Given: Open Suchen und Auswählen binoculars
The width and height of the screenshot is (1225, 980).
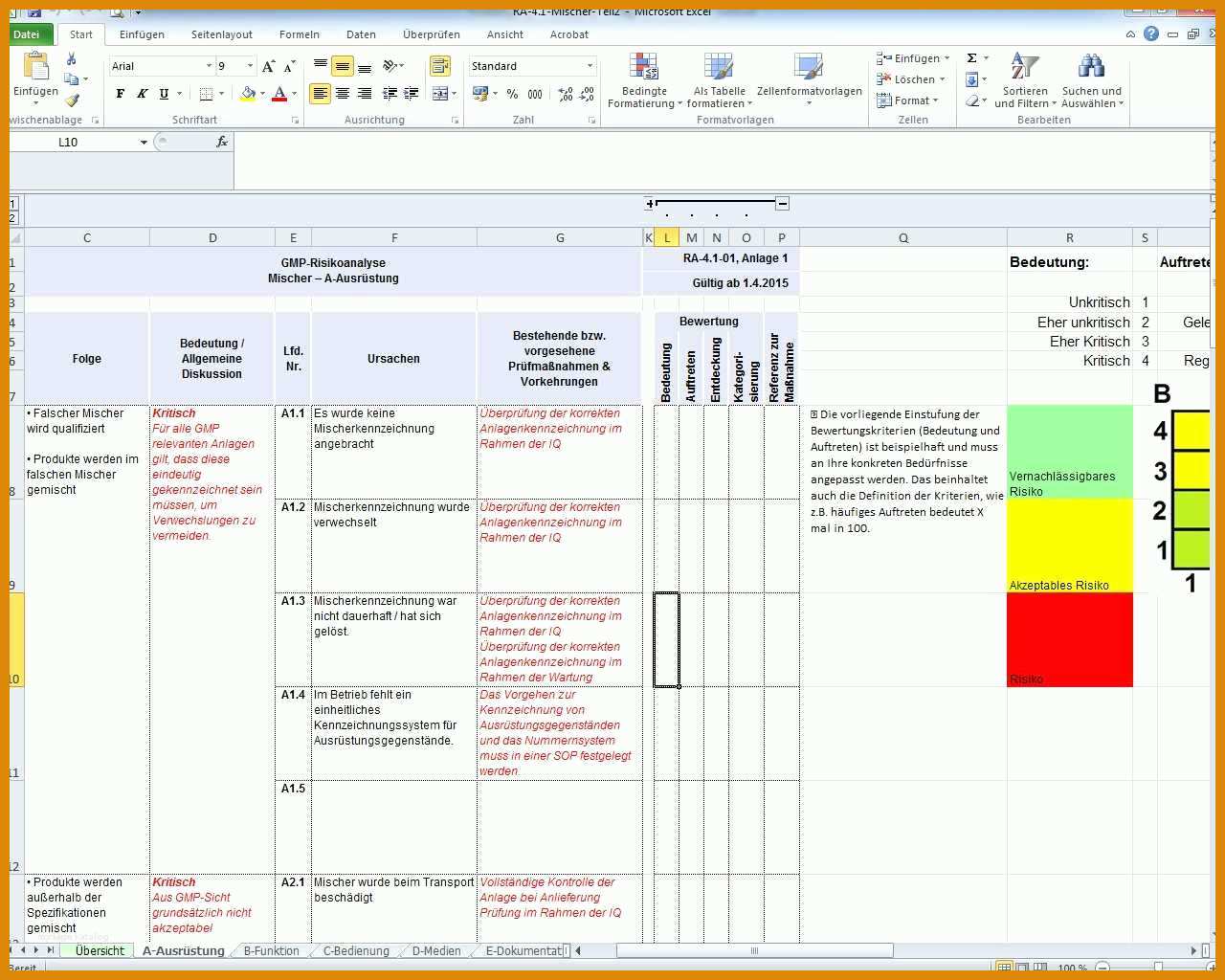Looking at the screenshot, I should click(x=1092, y=80).
